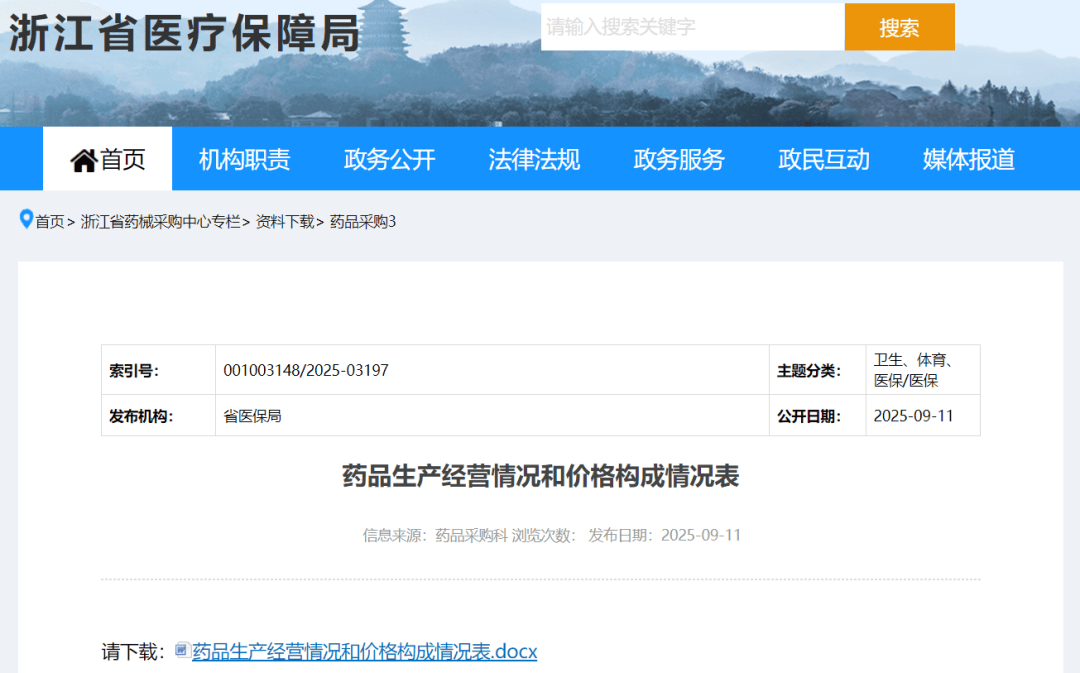The height and width of the screenshot is (673, 1080).
Task: Click the 首页 breadcrumb link
Action: (x=50, y=222)
